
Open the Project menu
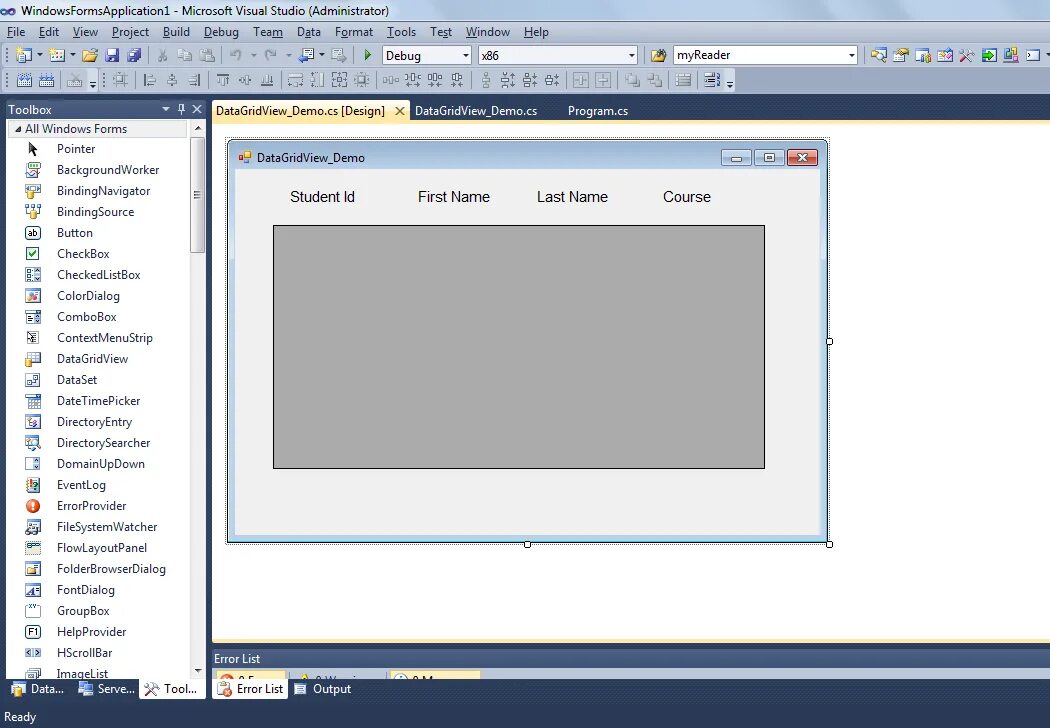pos(130,32)
